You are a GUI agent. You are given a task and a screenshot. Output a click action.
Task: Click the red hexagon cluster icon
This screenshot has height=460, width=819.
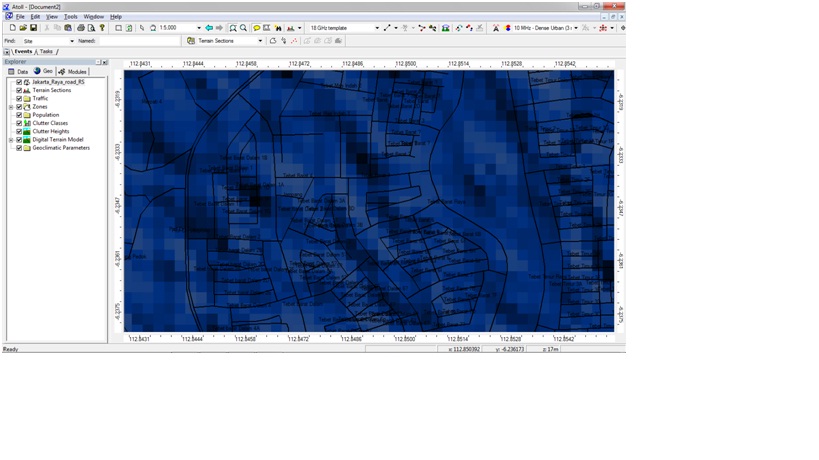pyautogui.click(x=603, y=28)
